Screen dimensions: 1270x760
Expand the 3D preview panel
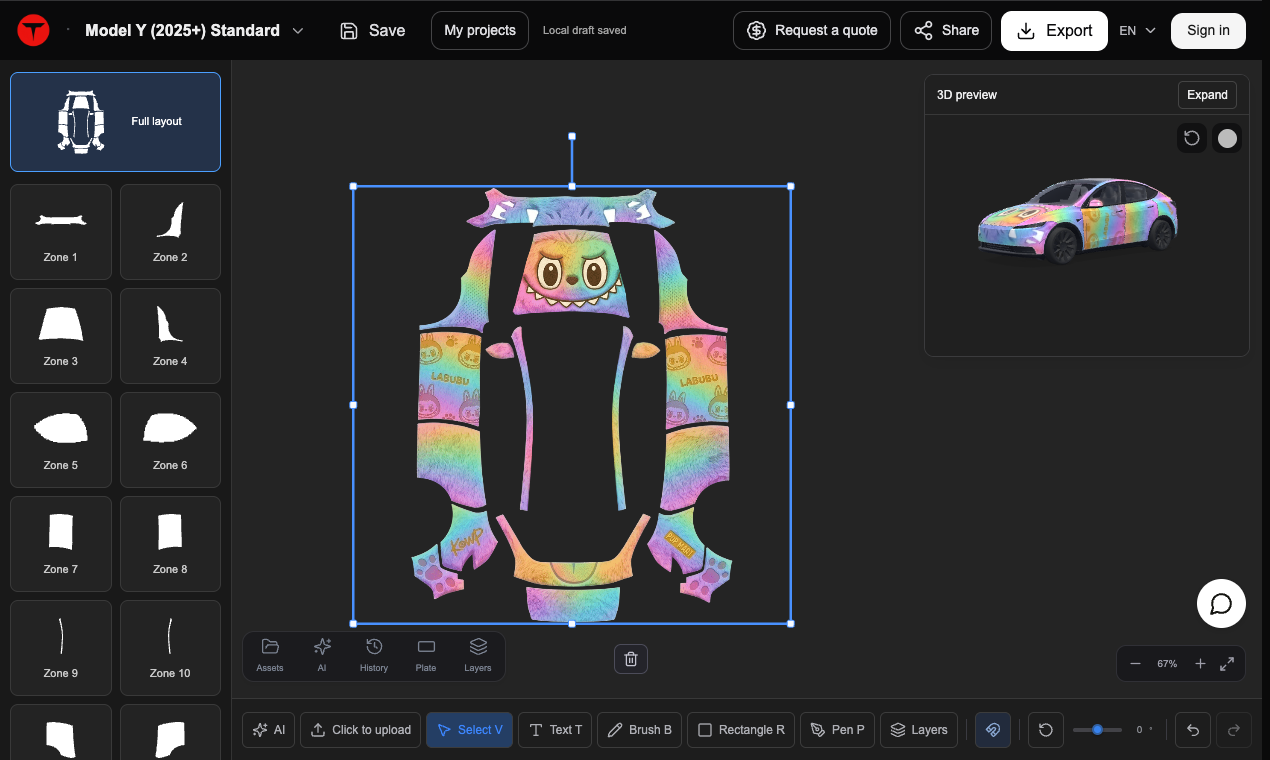[x=1207, y=95]
